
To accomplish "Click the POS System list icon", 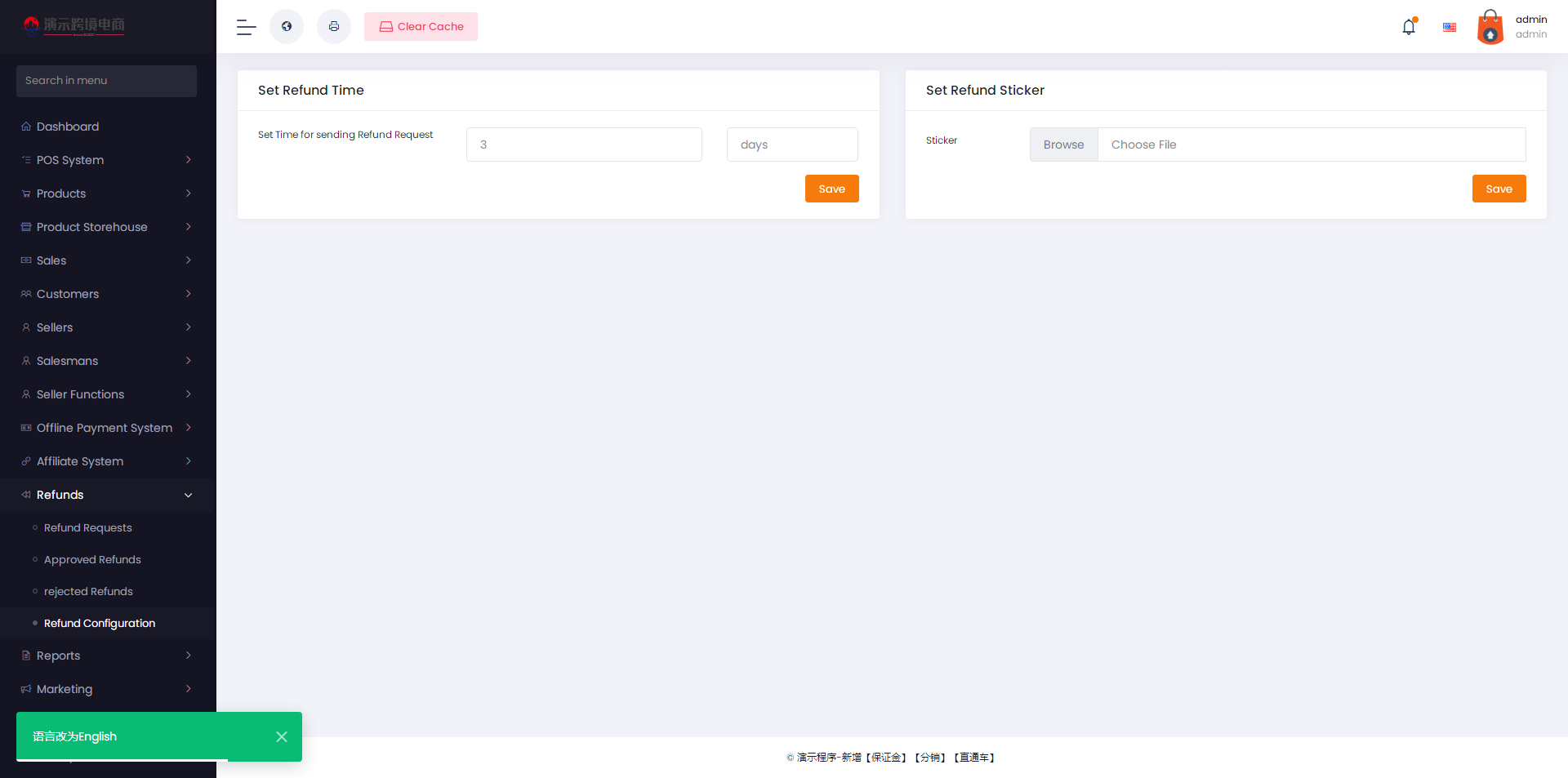I will point(26,160).
